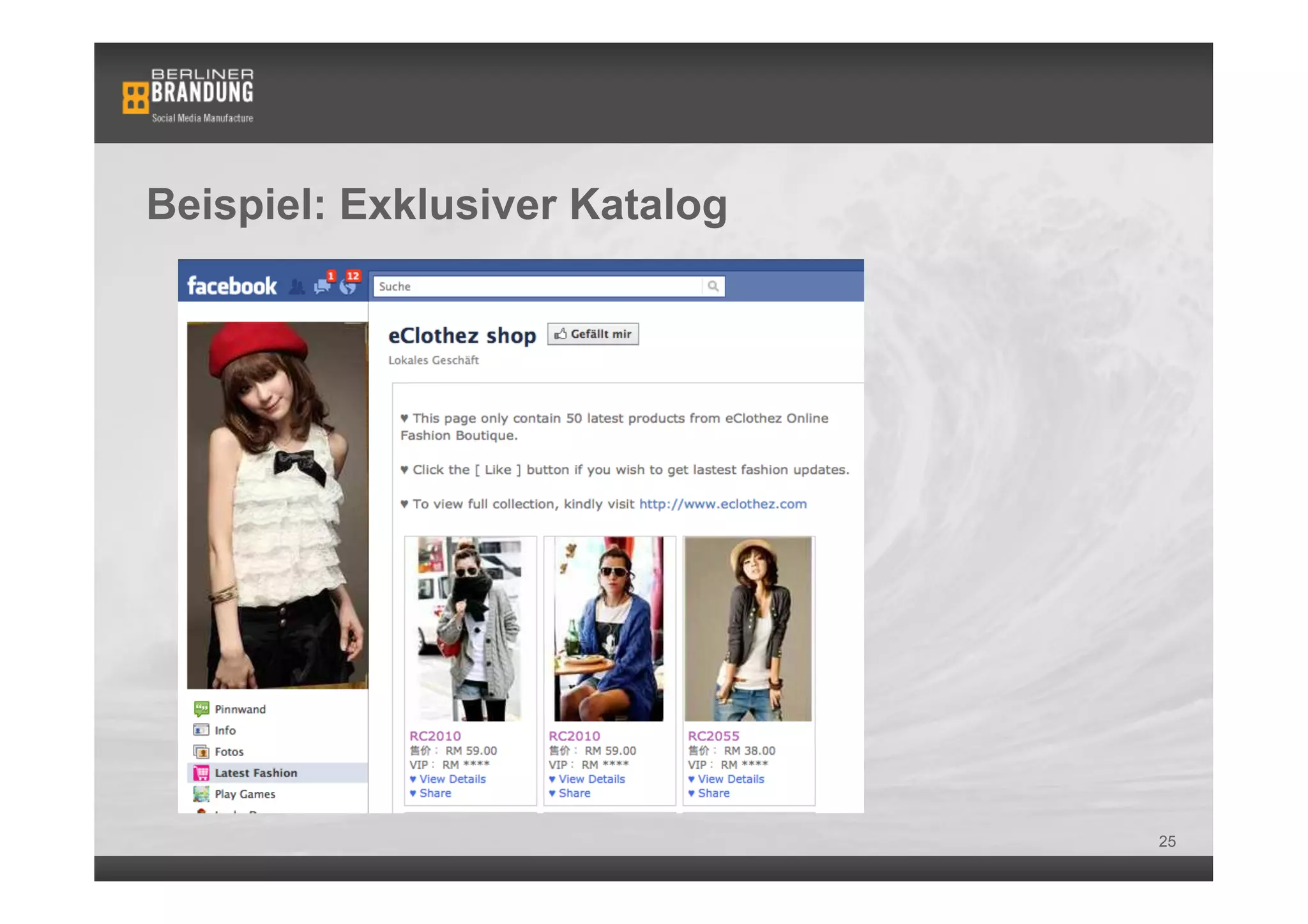Click the RM 38.00 price text
This screenshot has width=1308, height=924.
pos(749,751)
